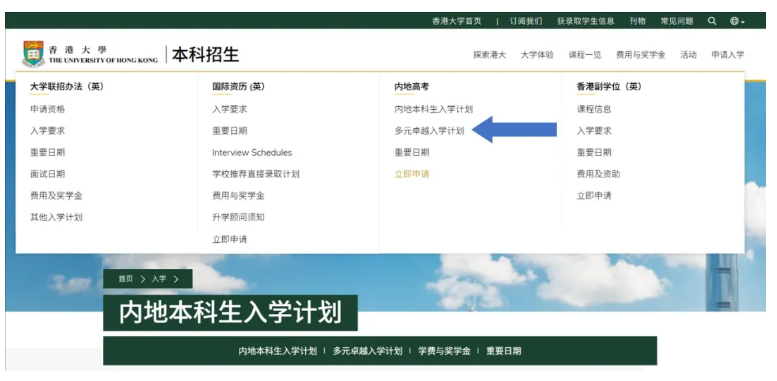Open 入学要求 under 香港副学位
Image resolution: width=777 pixels, height=381 pixels.
[594, 131]
